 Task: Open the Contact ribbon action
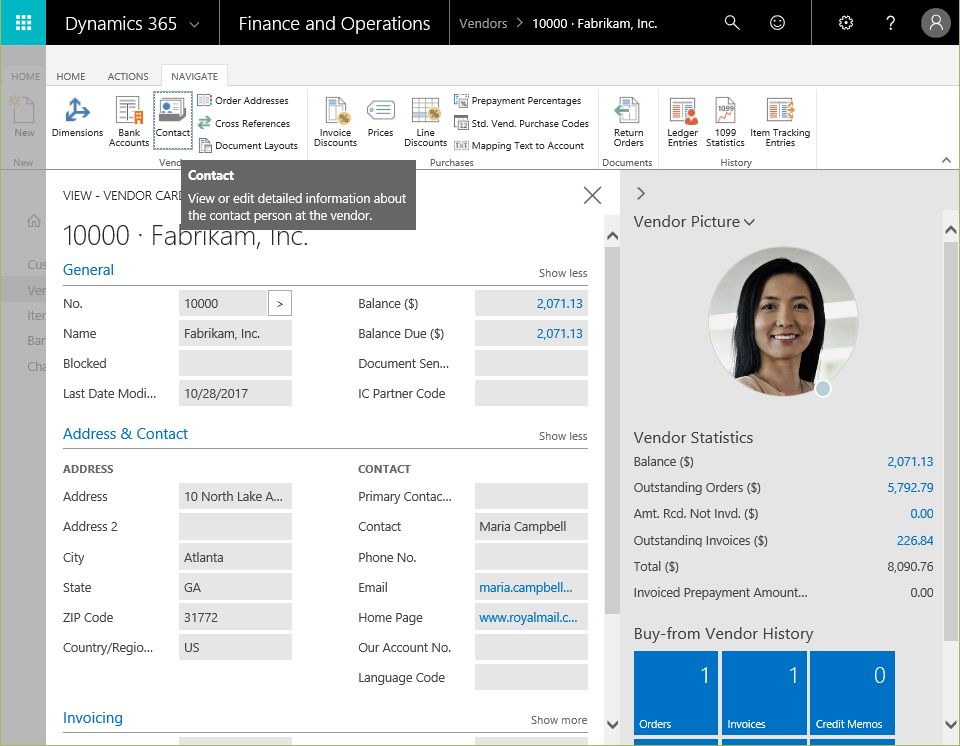tap(173, 120)
